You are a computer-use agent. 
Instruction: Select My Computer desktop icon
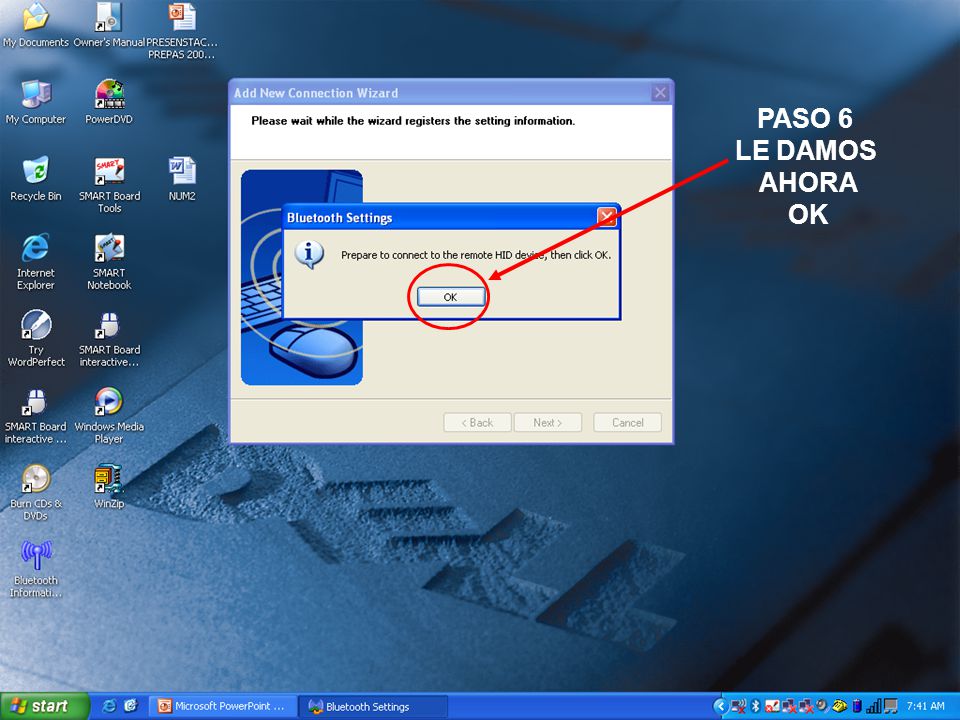click(36, 102)
